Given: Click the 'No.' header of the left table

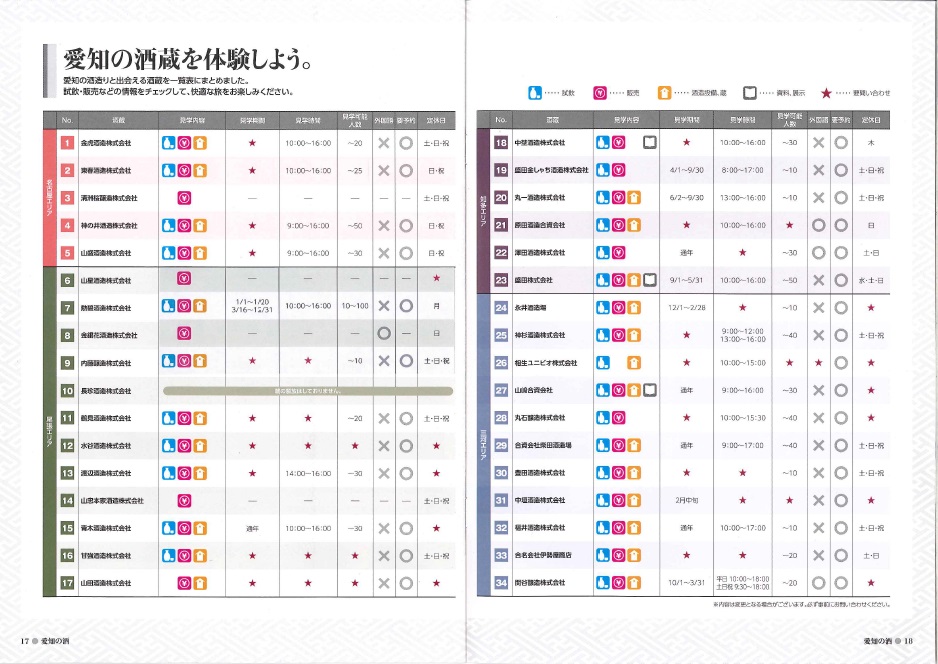Looking at the screenshot, I should pos(67,120).
